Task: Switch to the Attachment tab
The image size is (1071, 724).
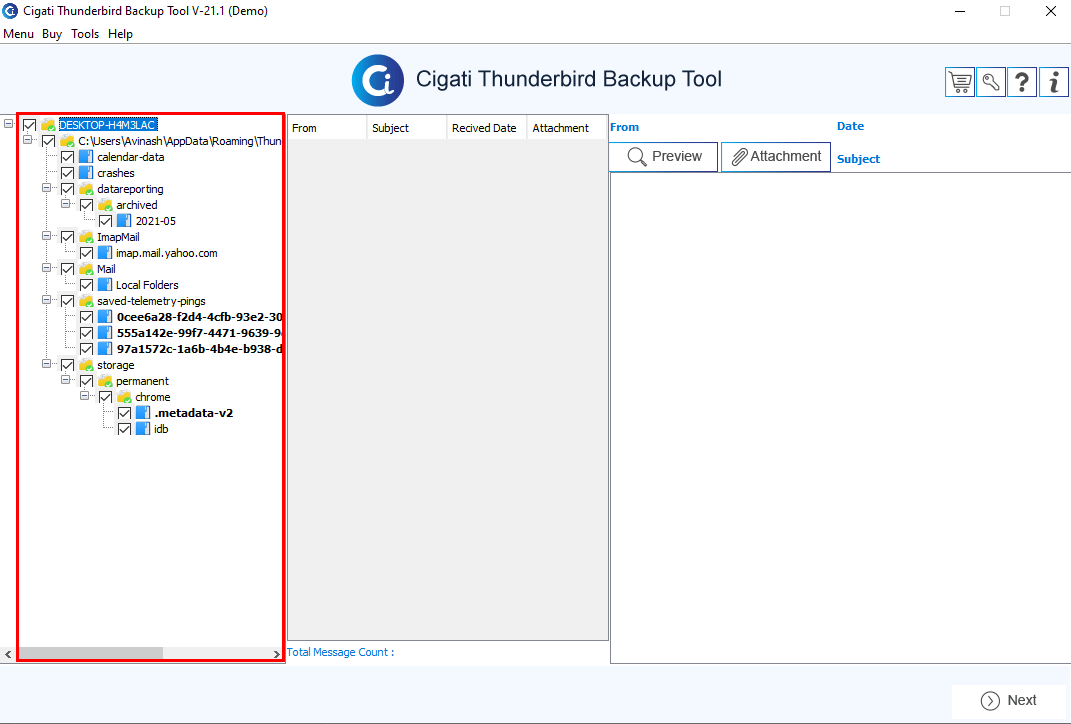Action: [776, 156]
